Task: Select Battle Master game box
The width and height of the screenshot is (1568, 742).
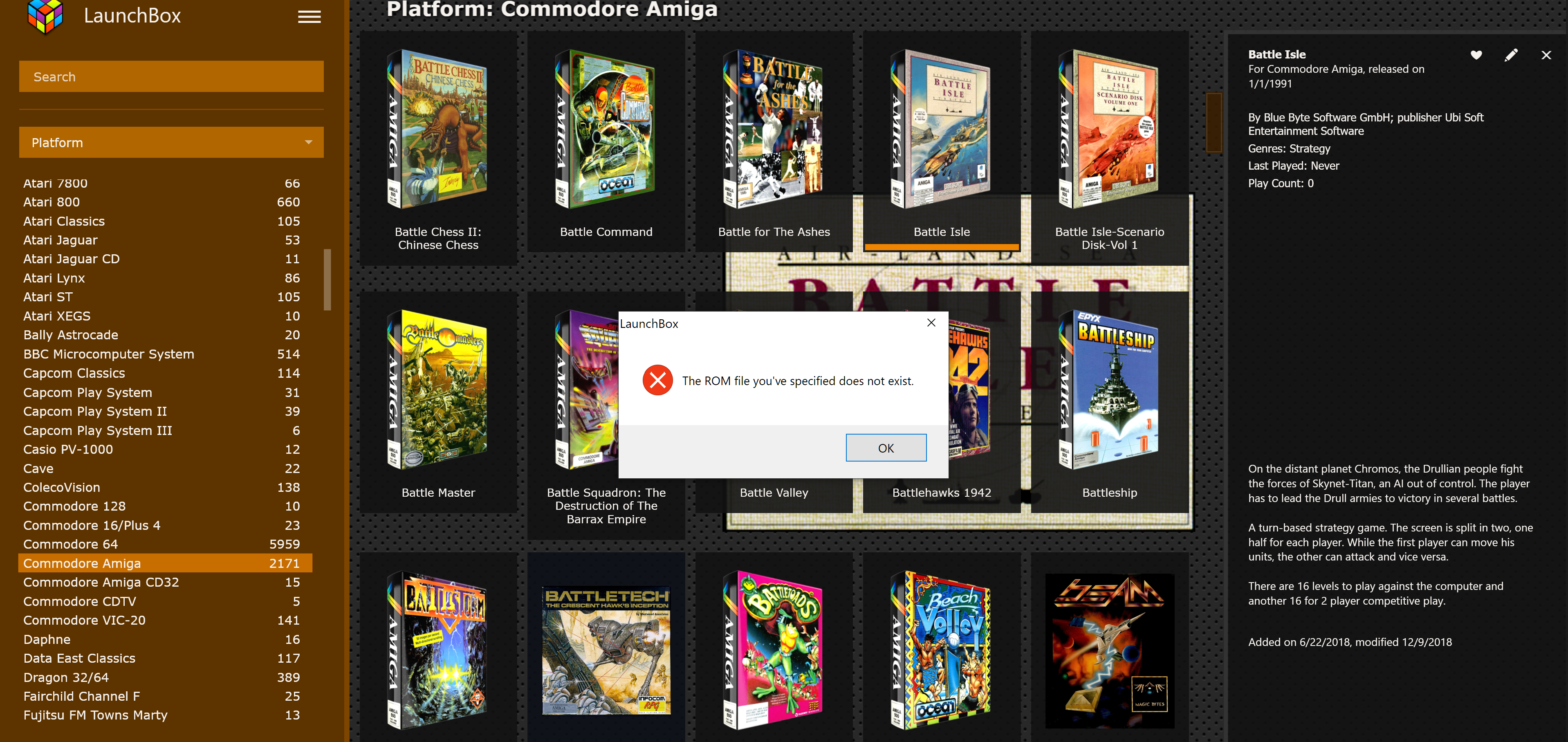Action: [438, 402]
